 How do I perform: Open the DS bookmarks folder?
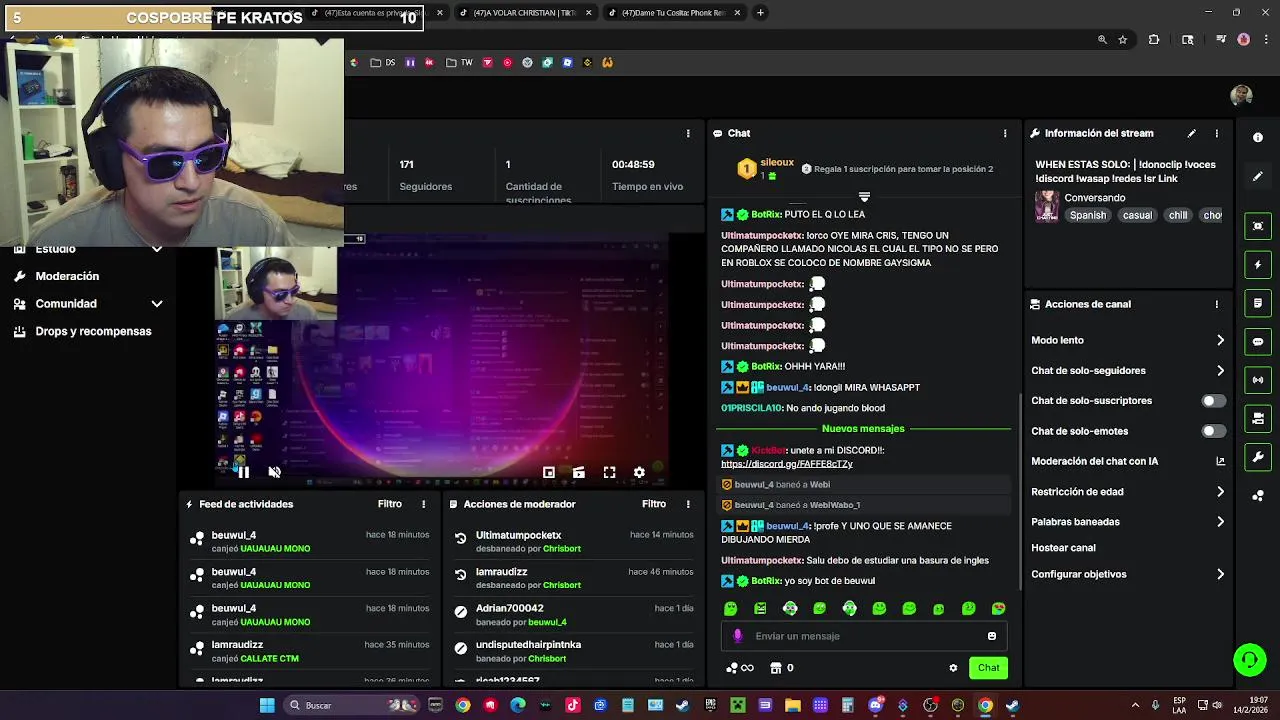[382, 62]
